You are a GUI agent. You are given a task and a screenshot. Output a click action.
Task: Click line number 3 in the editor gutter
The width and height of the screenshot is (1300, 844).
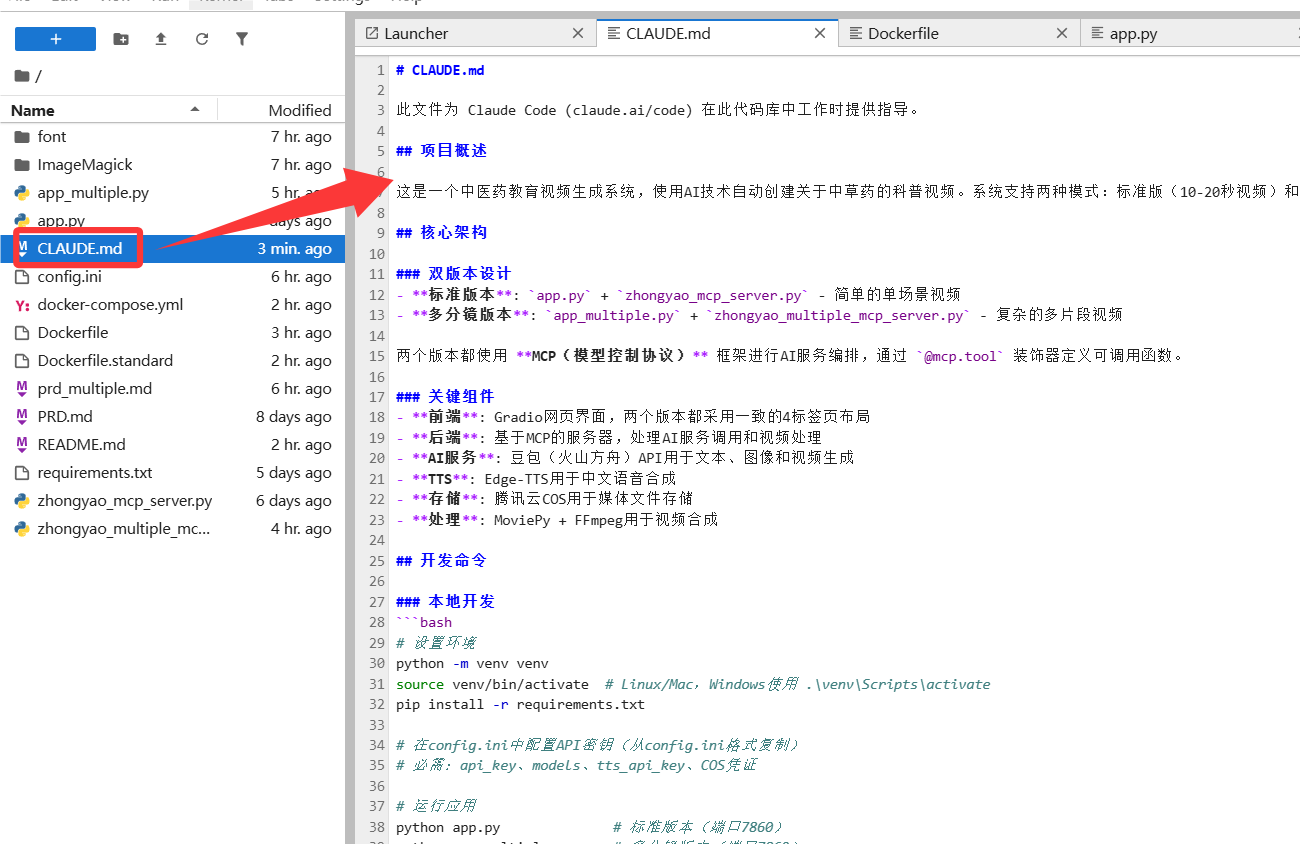[x=380, y=110]
